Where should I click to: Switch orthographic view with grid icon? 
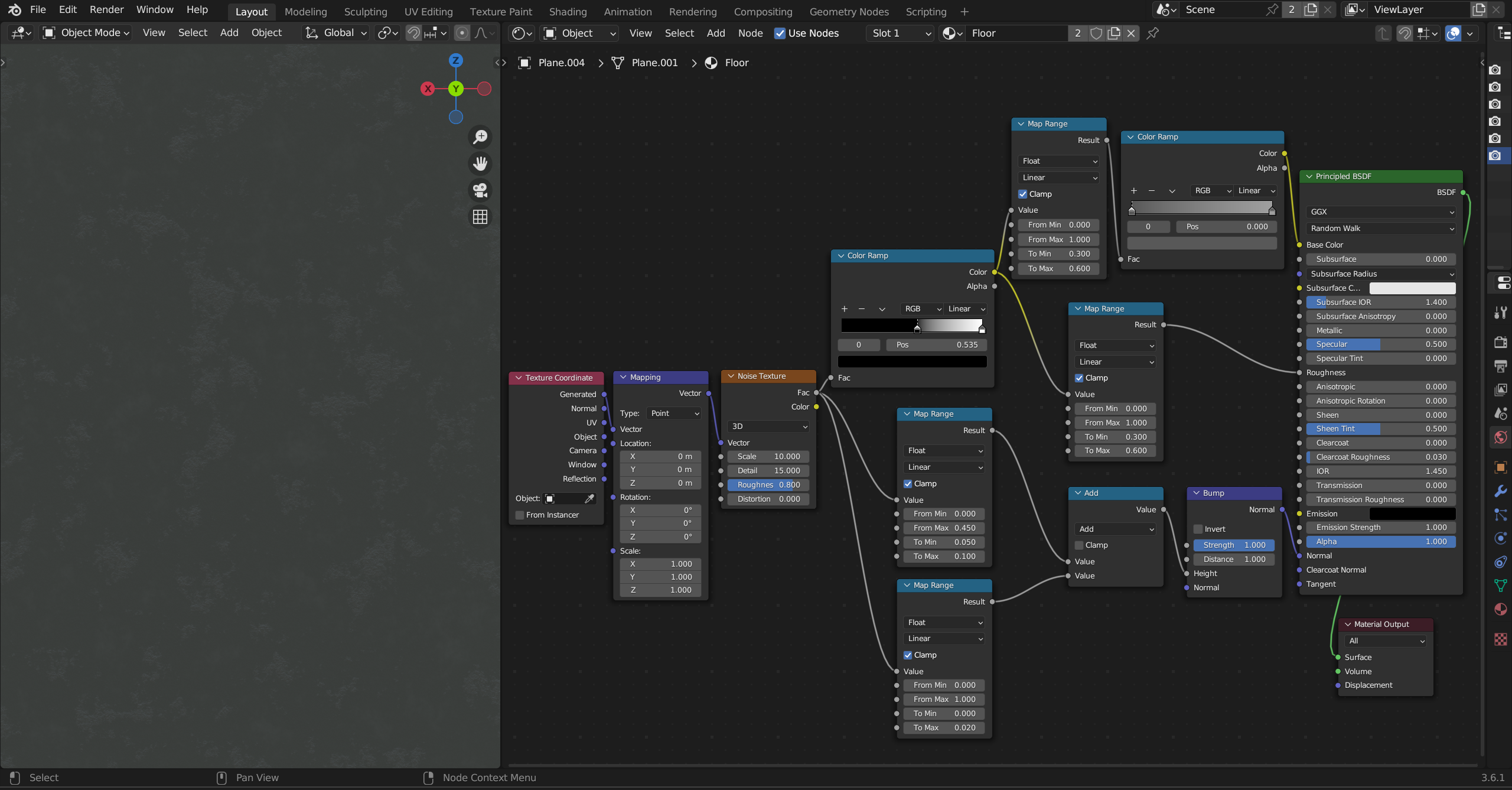[480, 217]
